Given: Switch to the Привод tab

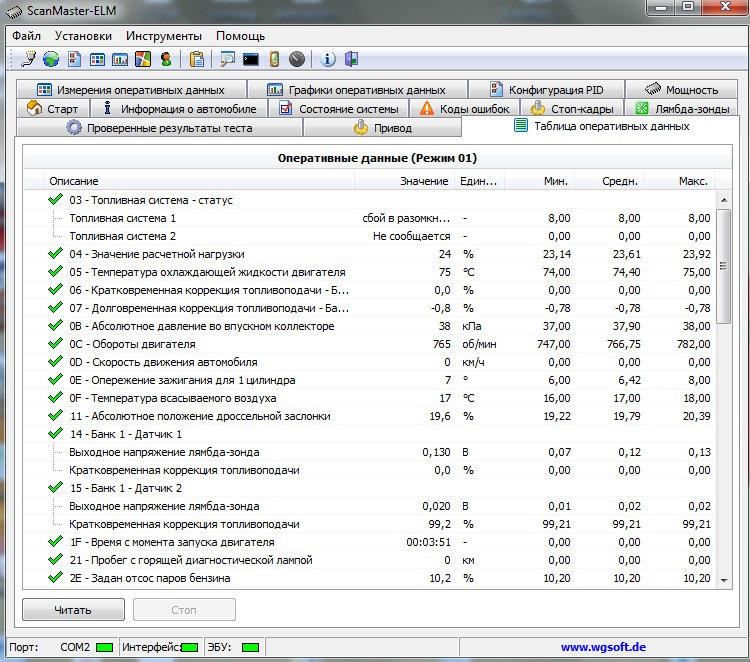Looking at the screenshot, I should pos(383,128).
